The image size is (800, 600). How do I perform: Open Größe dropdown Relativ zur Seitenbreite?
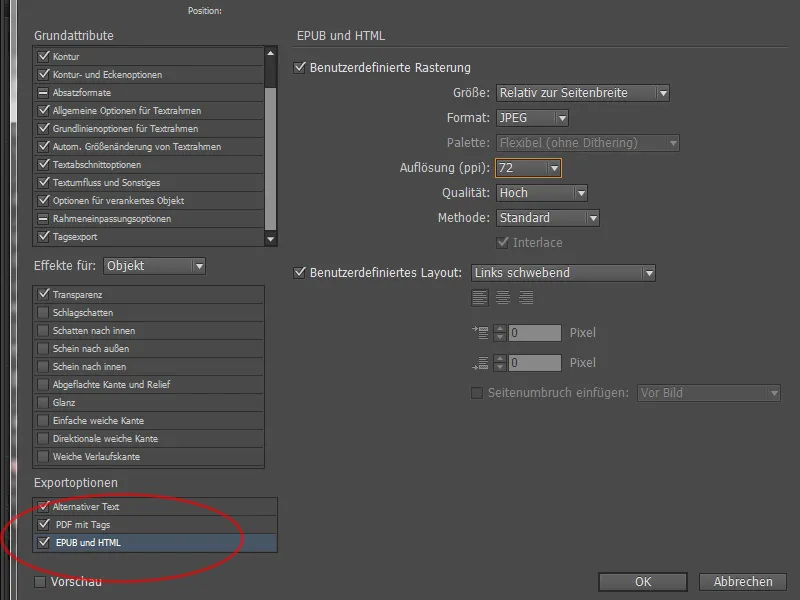tap(583, 93)
